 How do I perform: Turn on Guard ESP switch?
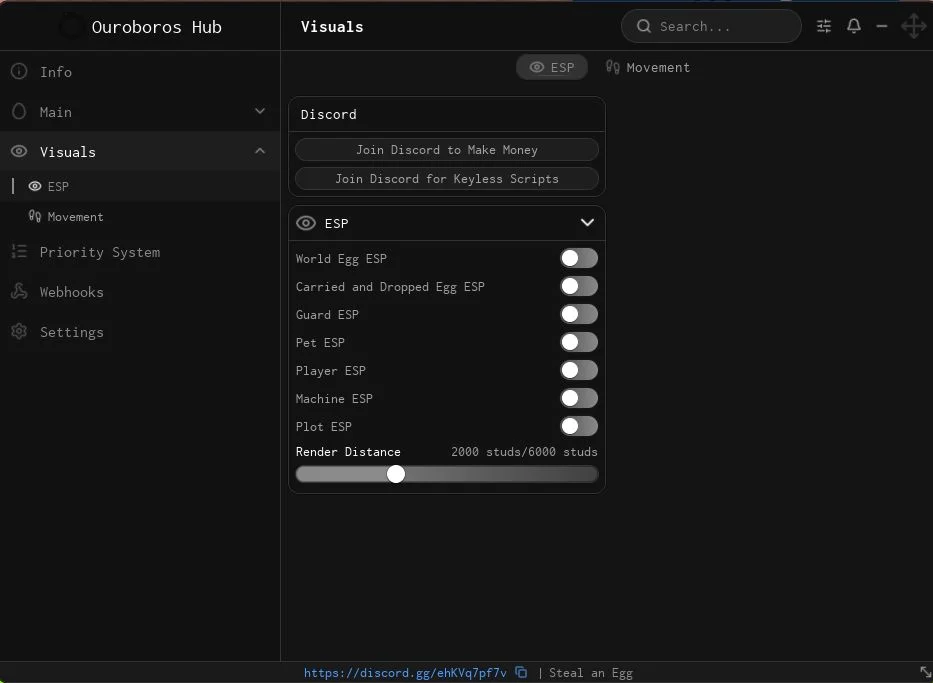click(579, 314)
